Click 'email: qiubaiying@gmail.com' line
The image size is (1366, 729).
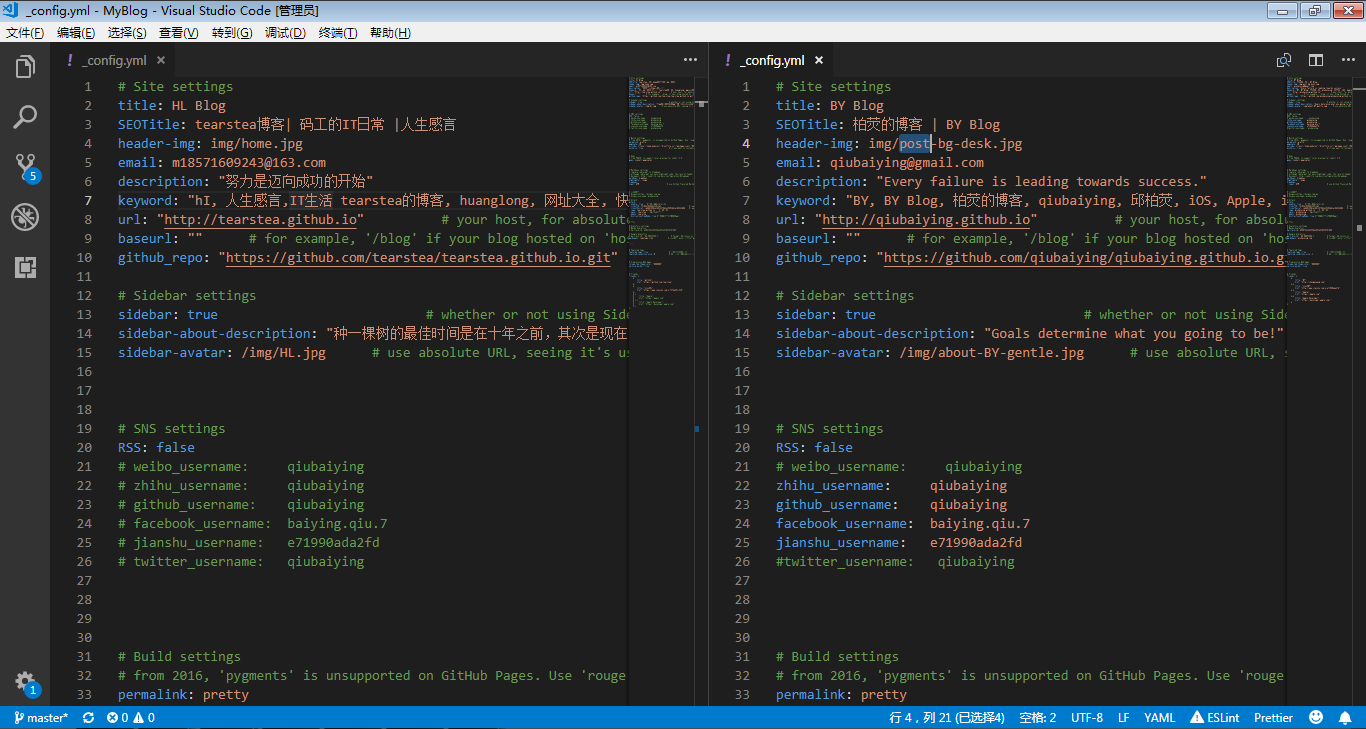click(x=880, y=163)
